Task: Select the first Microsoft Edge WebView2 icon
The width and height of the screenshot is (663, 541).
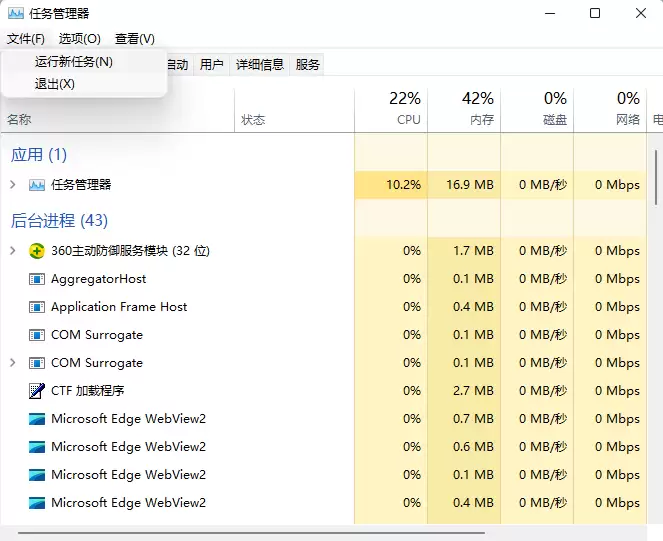Action: [x=37, y=419]
